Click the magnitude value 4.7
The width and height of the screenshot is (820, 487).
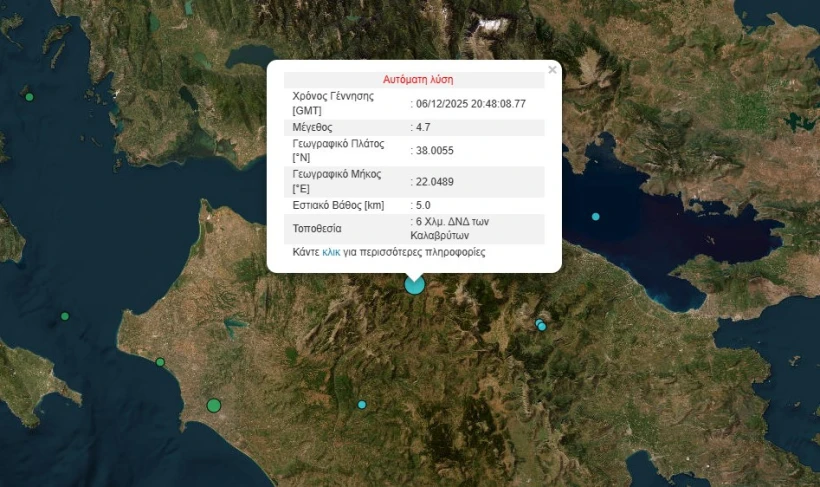click(x=423, y=127)
